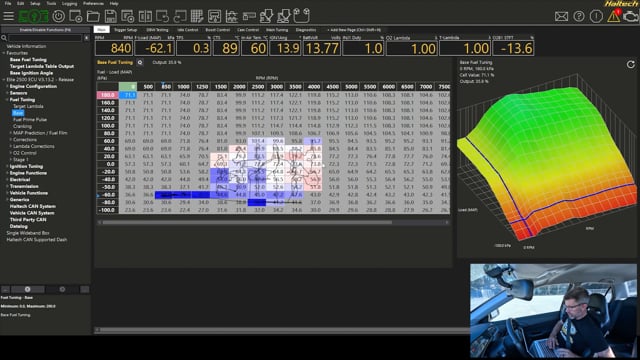Click the green ECU connection status indicator
The width and height of the screenshot is (640, 360).
33,16
